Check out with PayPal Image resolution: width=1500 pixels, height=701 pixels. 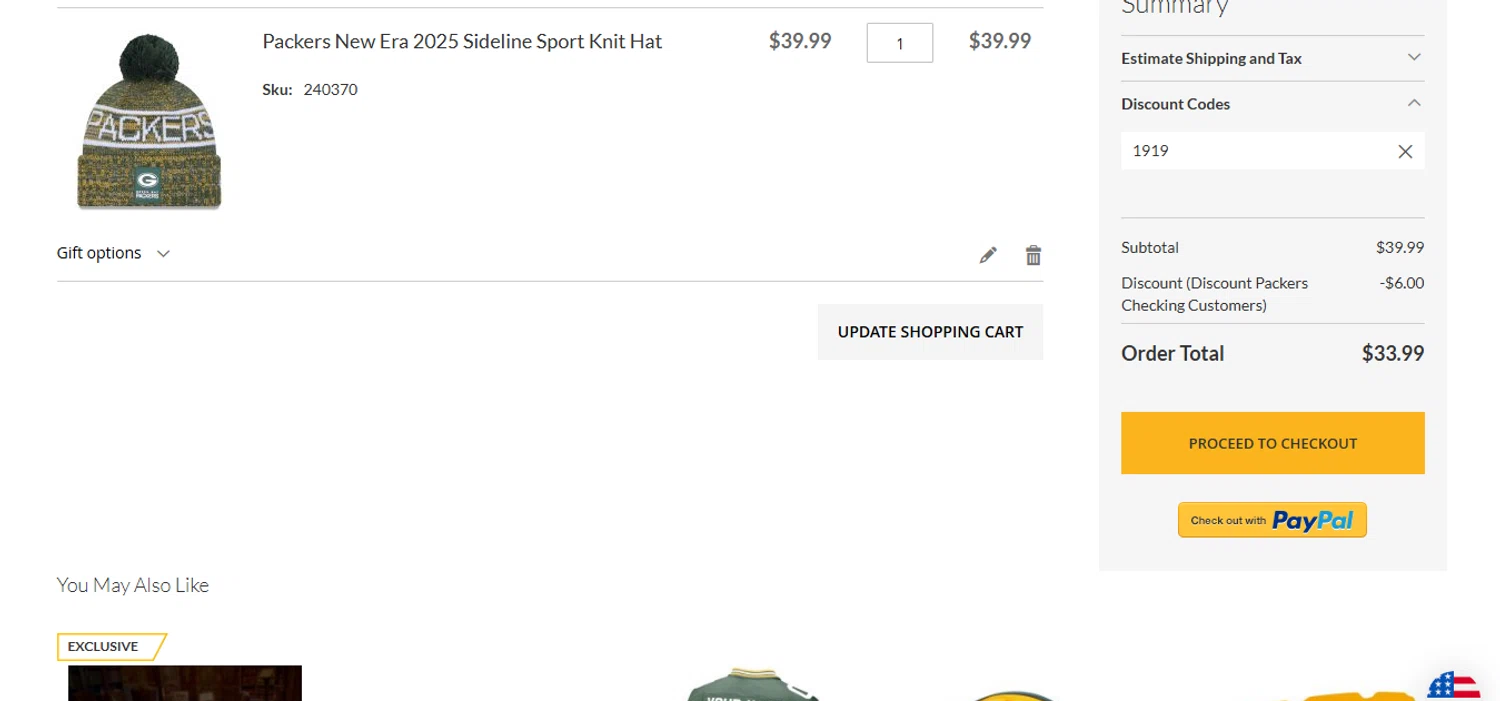coord(1272,520)
